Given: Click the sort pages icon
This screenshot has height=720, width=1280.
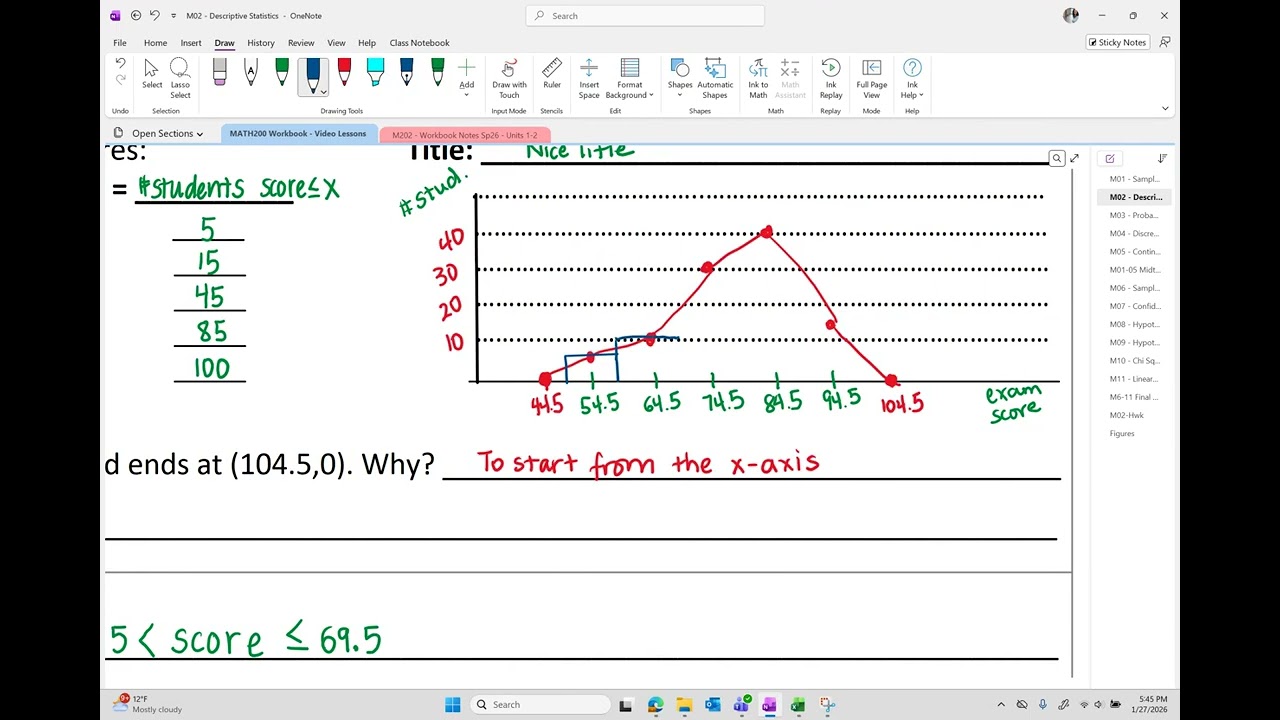Looking at the screenshot, I should tap(1162, 158).
